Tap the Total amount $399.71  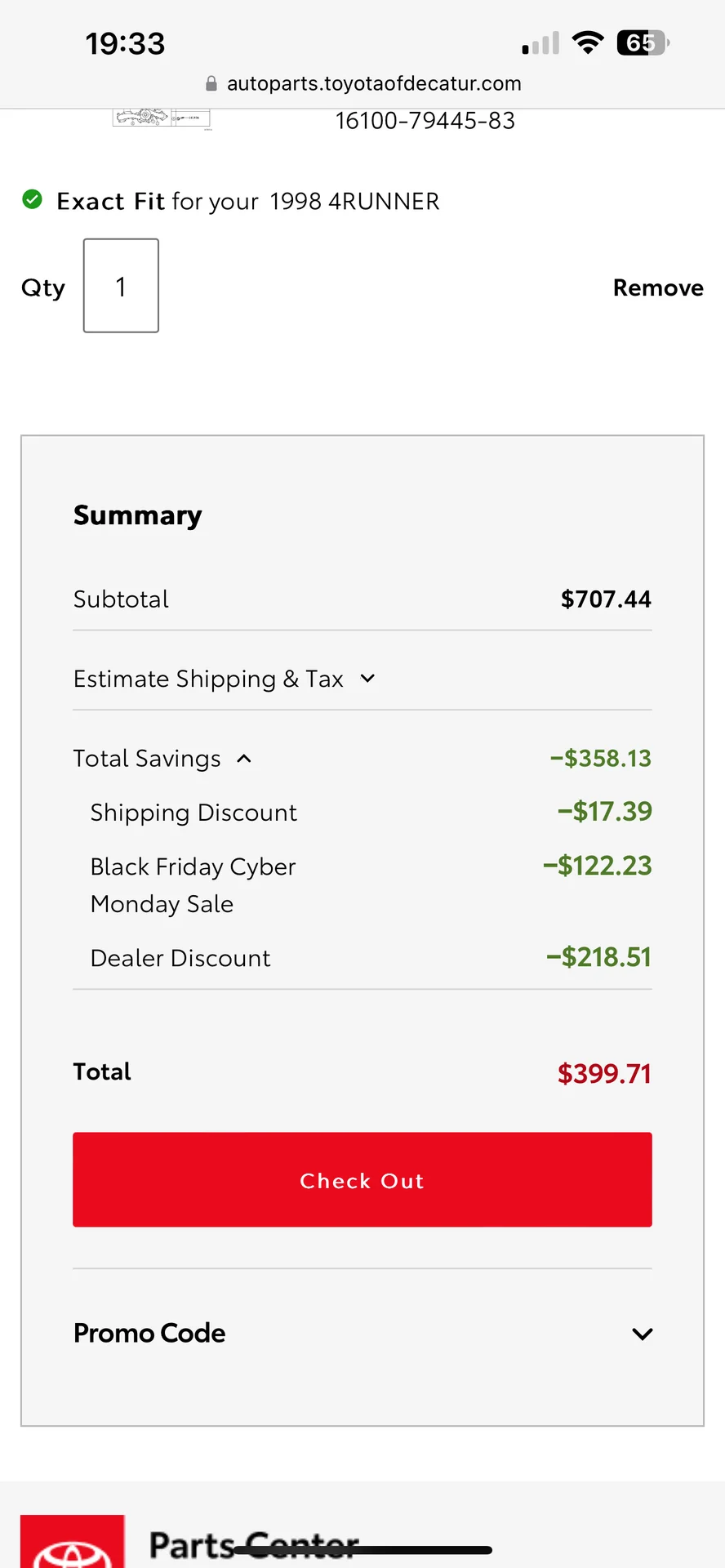coord(603,1073)
